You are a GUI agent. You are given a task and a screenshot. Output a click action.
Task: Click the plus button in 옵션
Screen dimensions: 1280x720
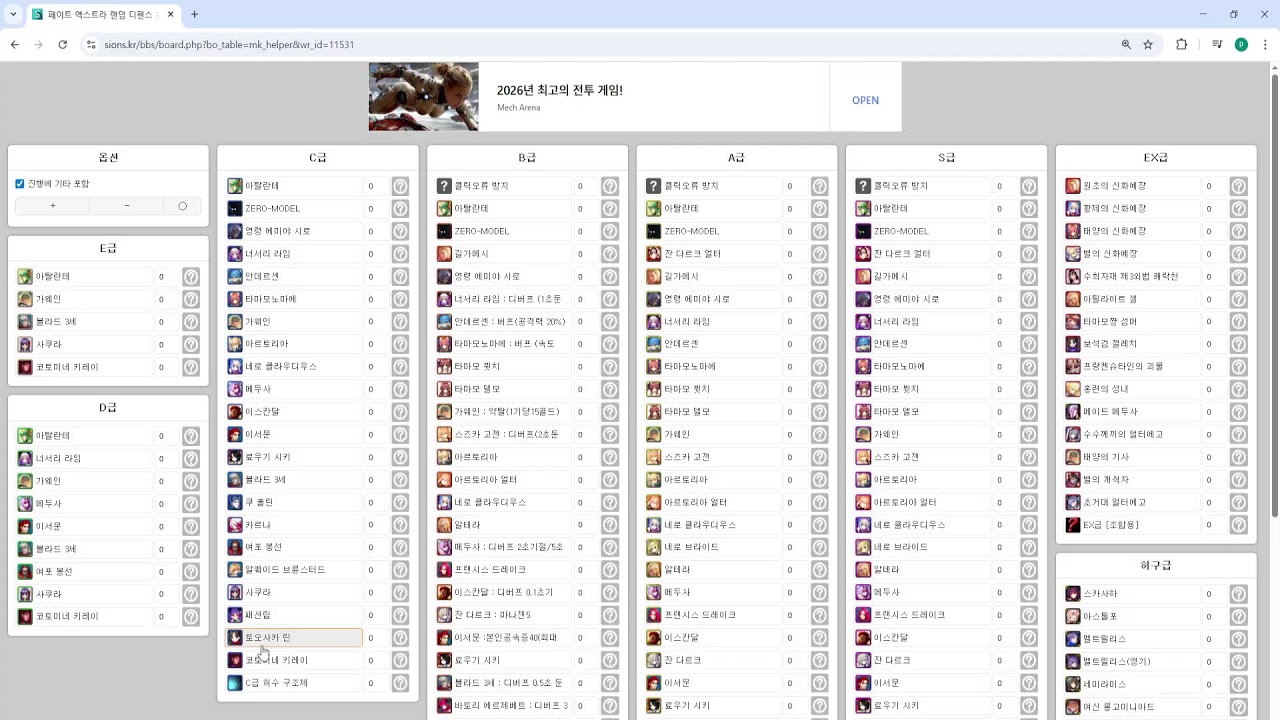coord(52,206)
